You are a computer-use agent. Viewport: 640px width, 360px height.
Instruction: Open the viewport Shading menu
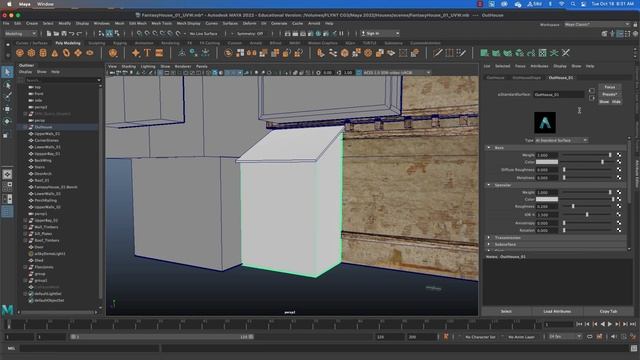tap(129, 66)
